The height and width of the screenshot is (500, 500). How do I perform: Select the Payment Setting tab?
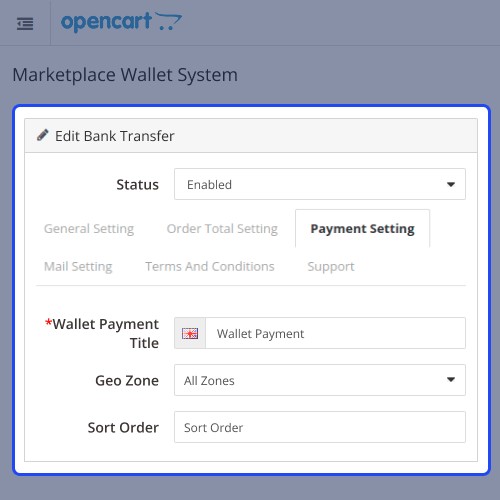pos(362,229)
